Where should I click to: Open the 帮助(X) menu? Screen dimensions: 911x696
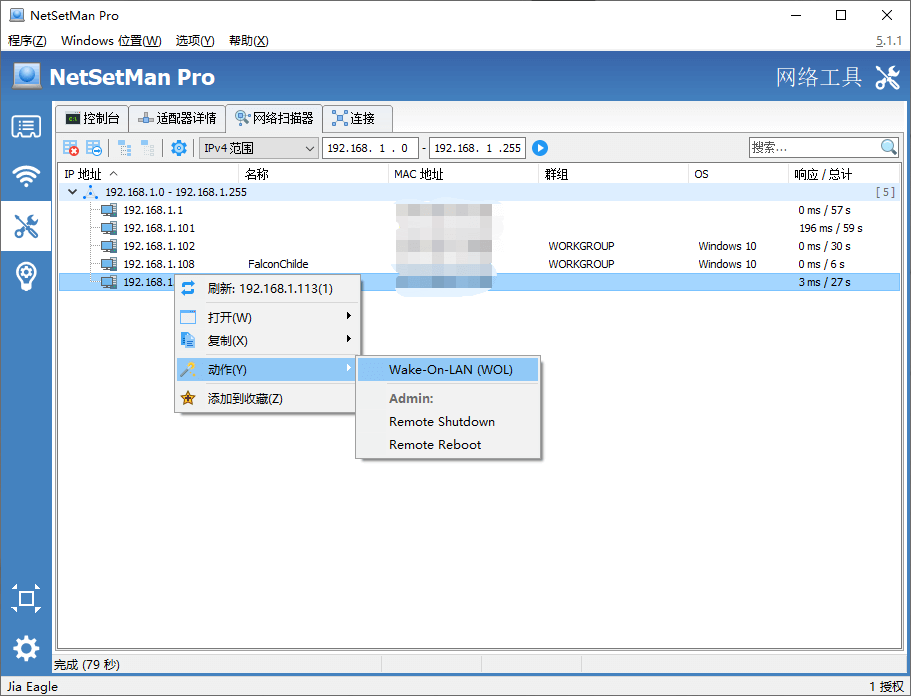click(x=249, y=41)
